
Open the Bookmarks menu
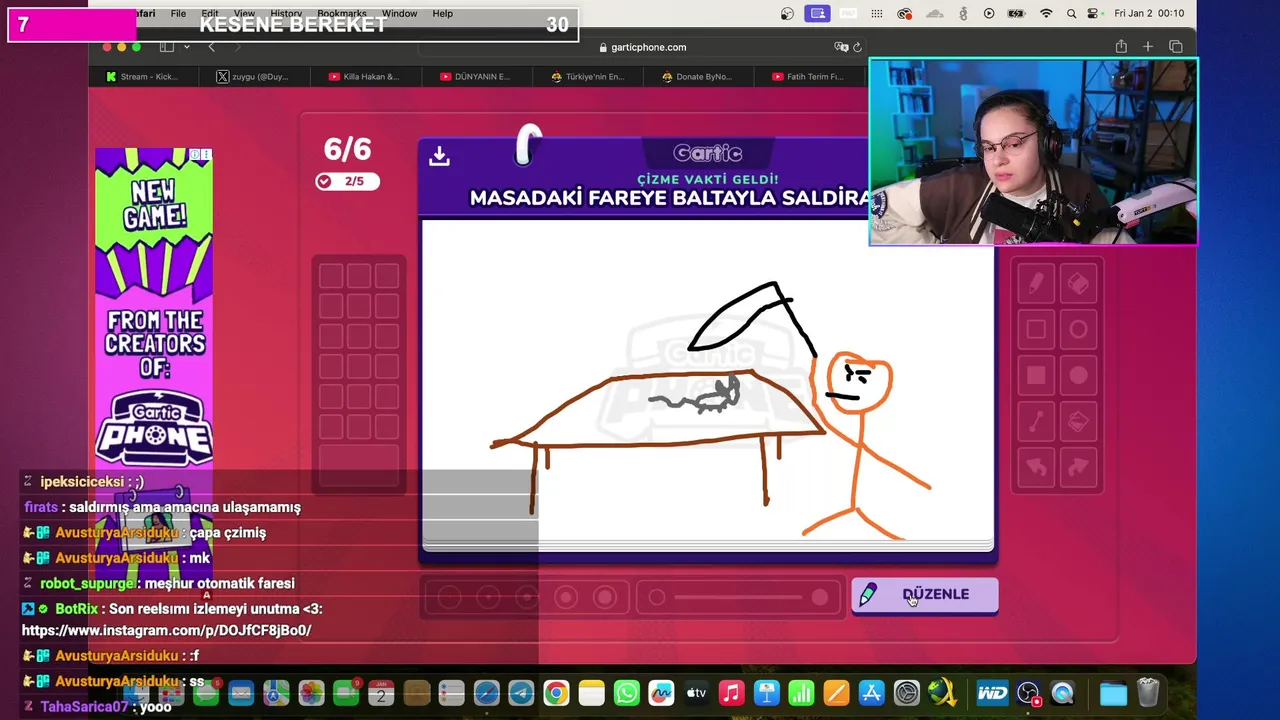342,13
